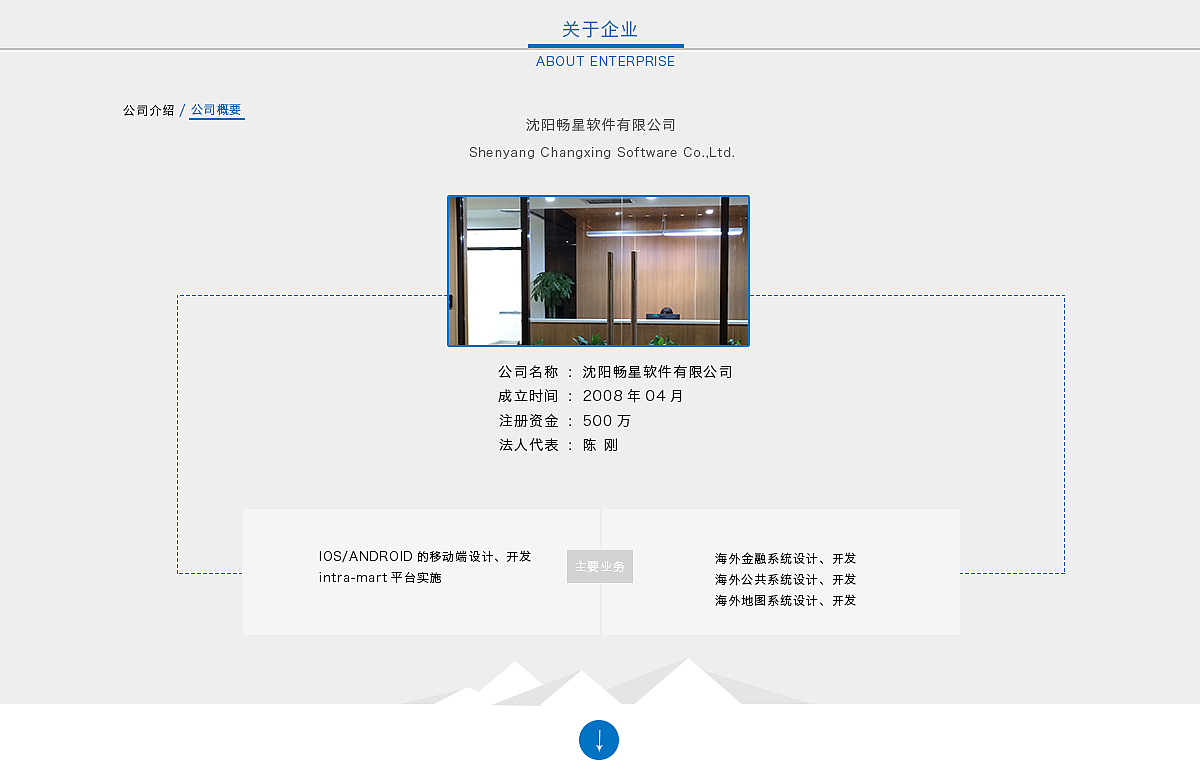
Task: Select the company name 沈阳畅星软件有限公司
Action: pos(600,124)
